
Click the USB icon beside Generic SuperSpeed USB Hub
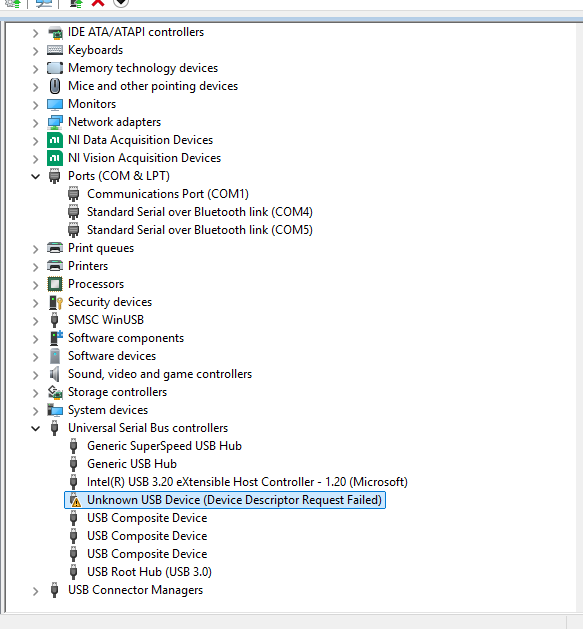(x=73, y=446)
